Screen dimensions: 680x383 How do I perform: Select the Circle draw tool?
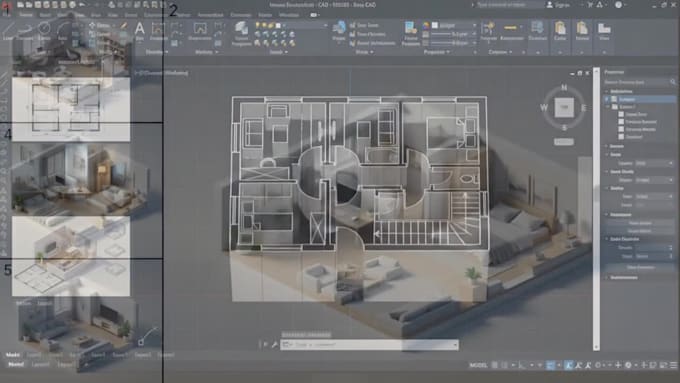44,31
